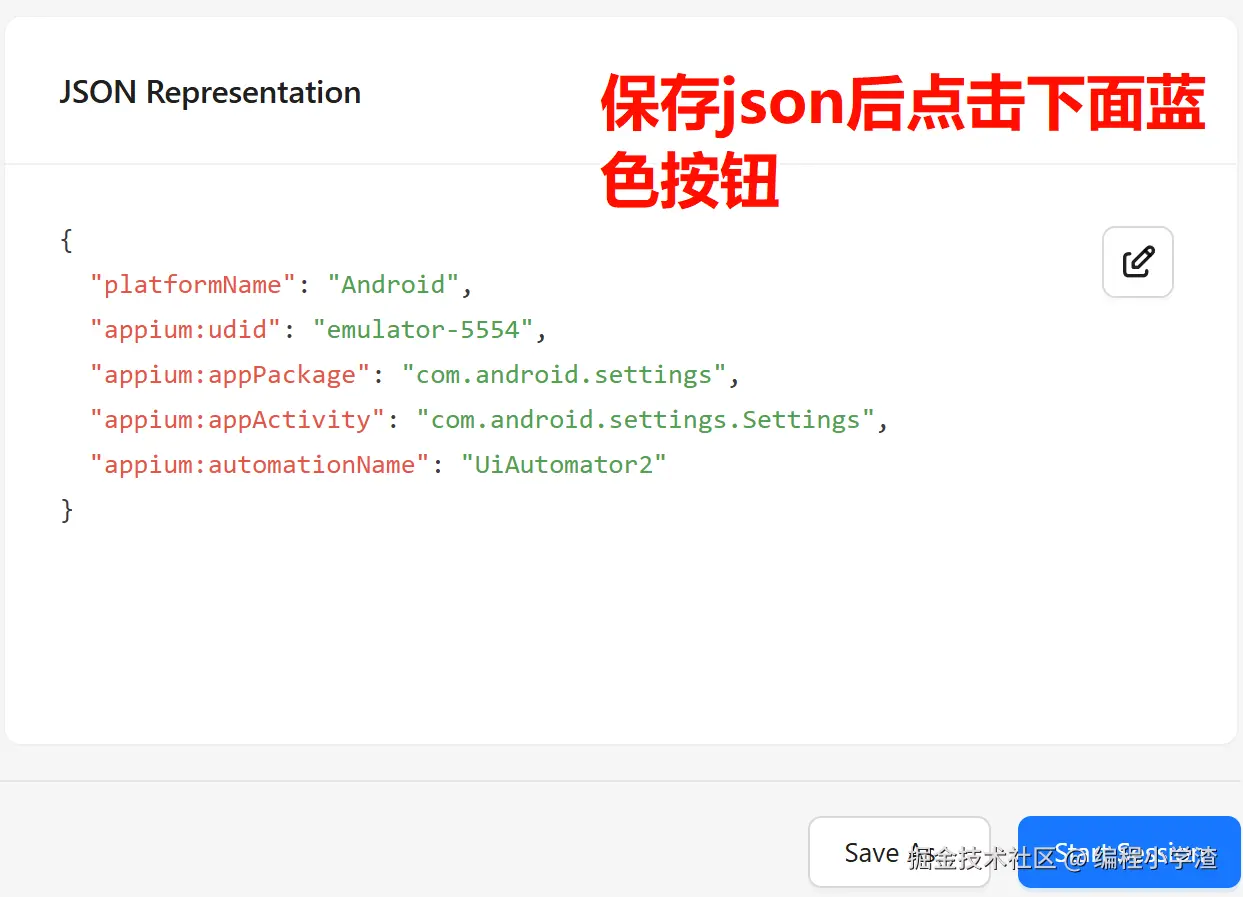The height and width of the screenshot is (897, 1243).
Task: Click the "com.android.settings" package value
Action: [564, 375]
